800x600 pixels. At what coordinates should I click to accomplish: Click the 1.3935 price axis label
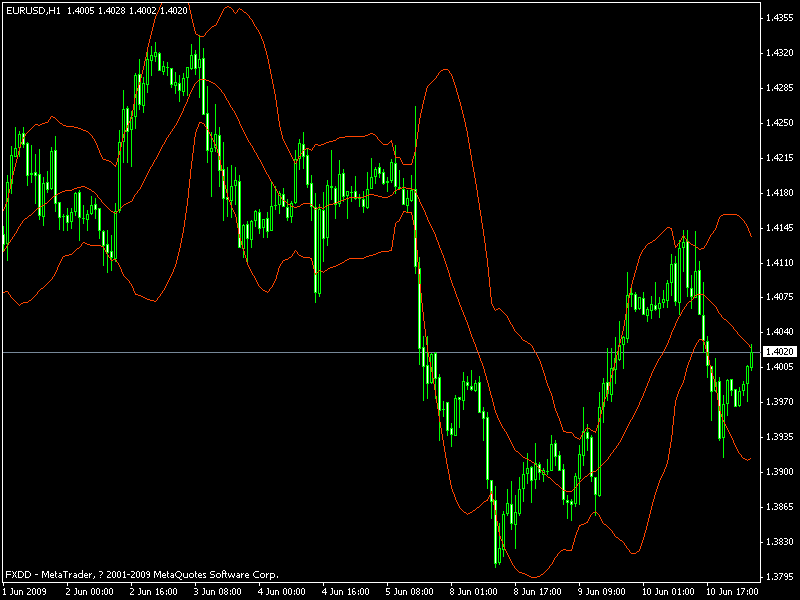point(780,437)
